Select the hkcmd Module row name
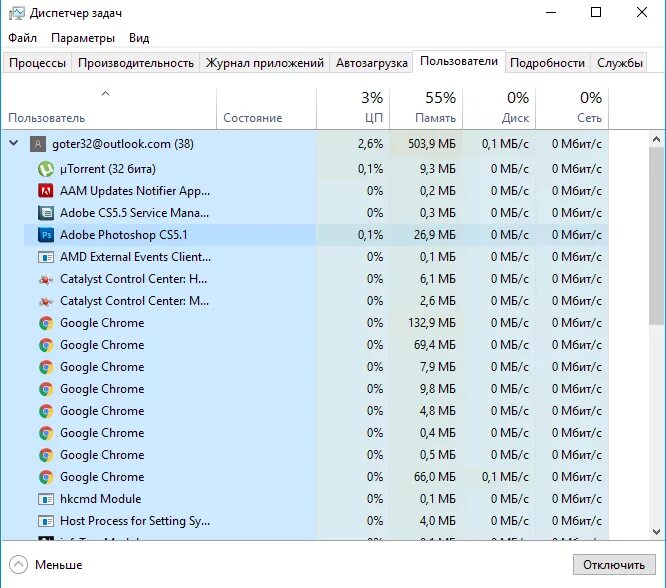666x588 pixels. pos(101,499)
